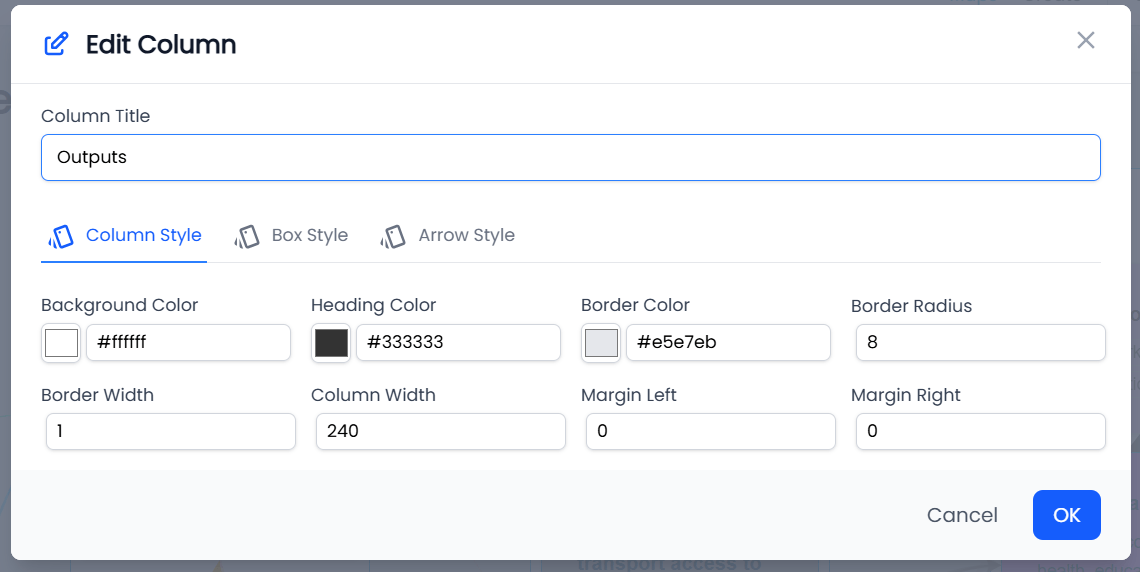Click the Box Style tab icon
The image size is (1140, 572).
click(247, 236)
